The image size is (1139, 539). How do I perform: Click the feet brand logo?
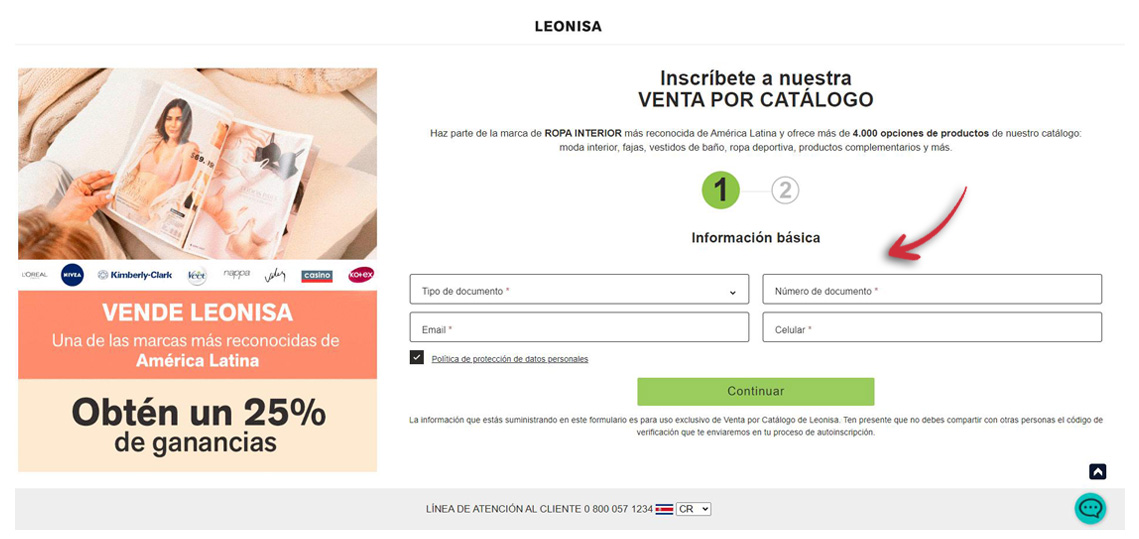coord(197,276)
